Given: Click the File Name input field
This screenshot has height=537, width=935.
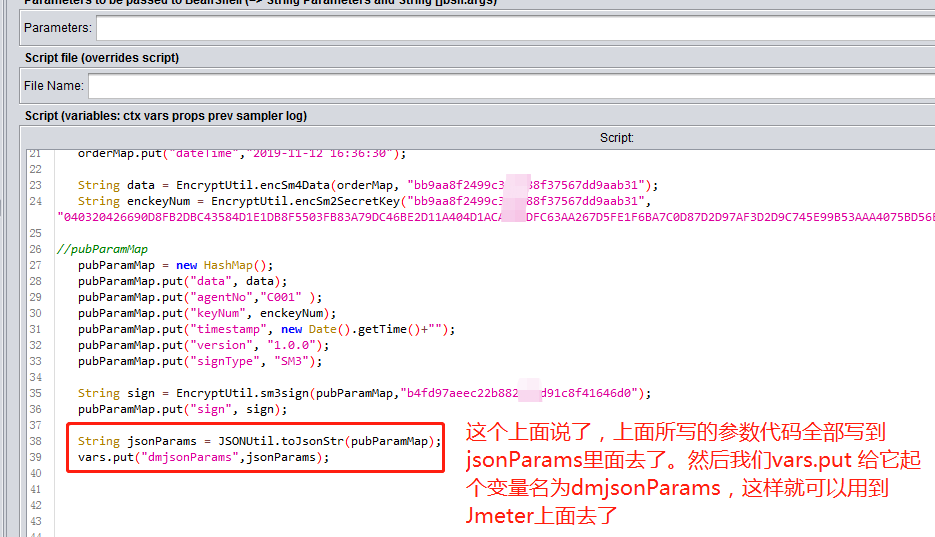Looking at the screenshot, I should click(511, 86).
